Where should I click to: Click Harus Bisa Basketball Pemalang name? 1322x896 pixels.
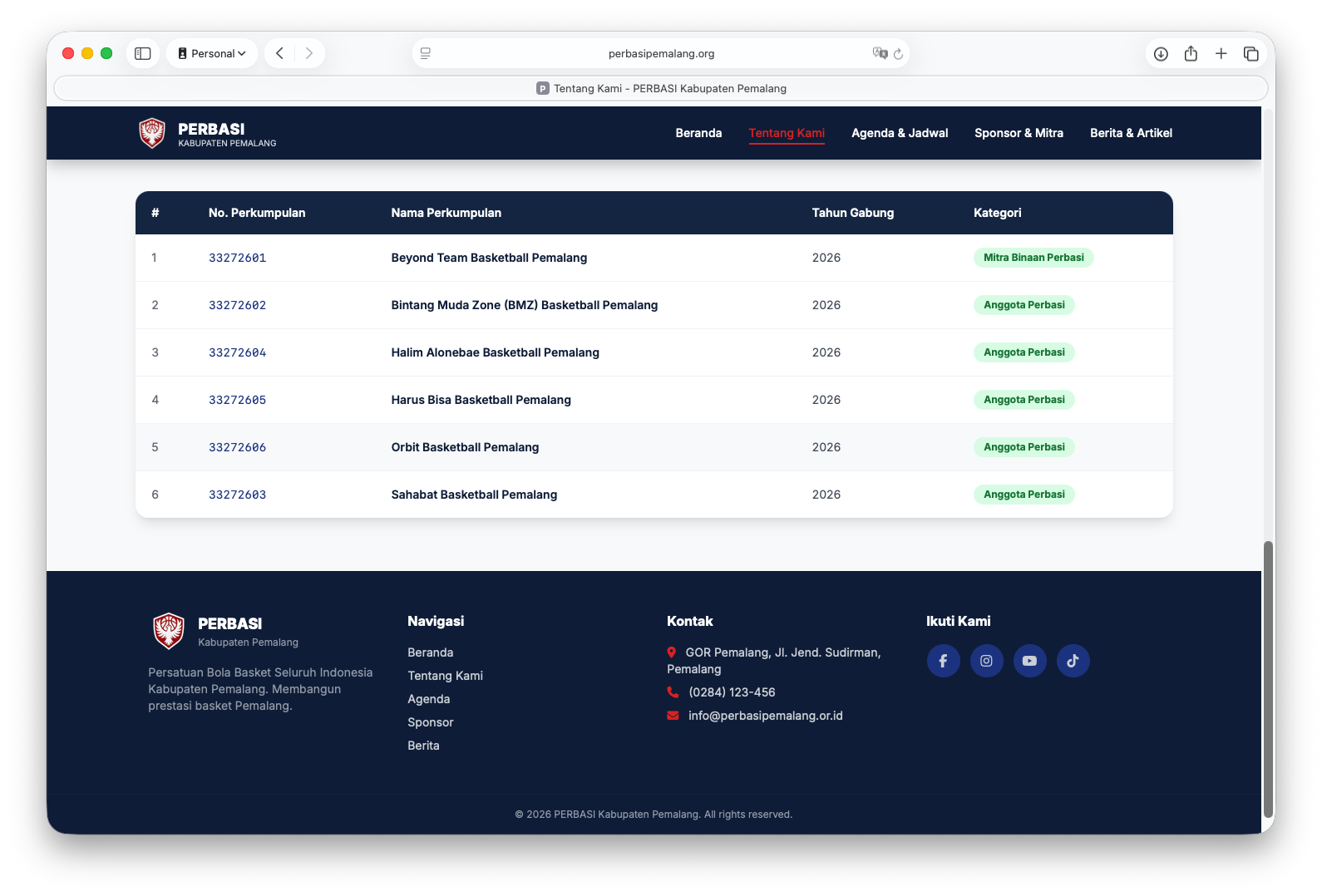coord(481,400)
